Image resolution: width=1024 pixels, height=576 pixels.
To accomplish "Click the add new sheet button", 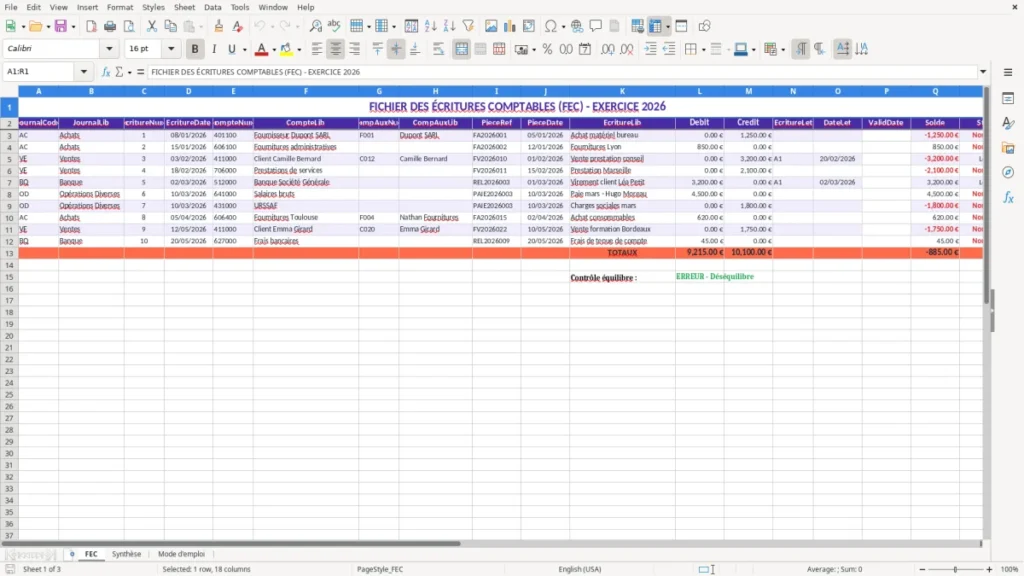I will (x=72, y=554).
